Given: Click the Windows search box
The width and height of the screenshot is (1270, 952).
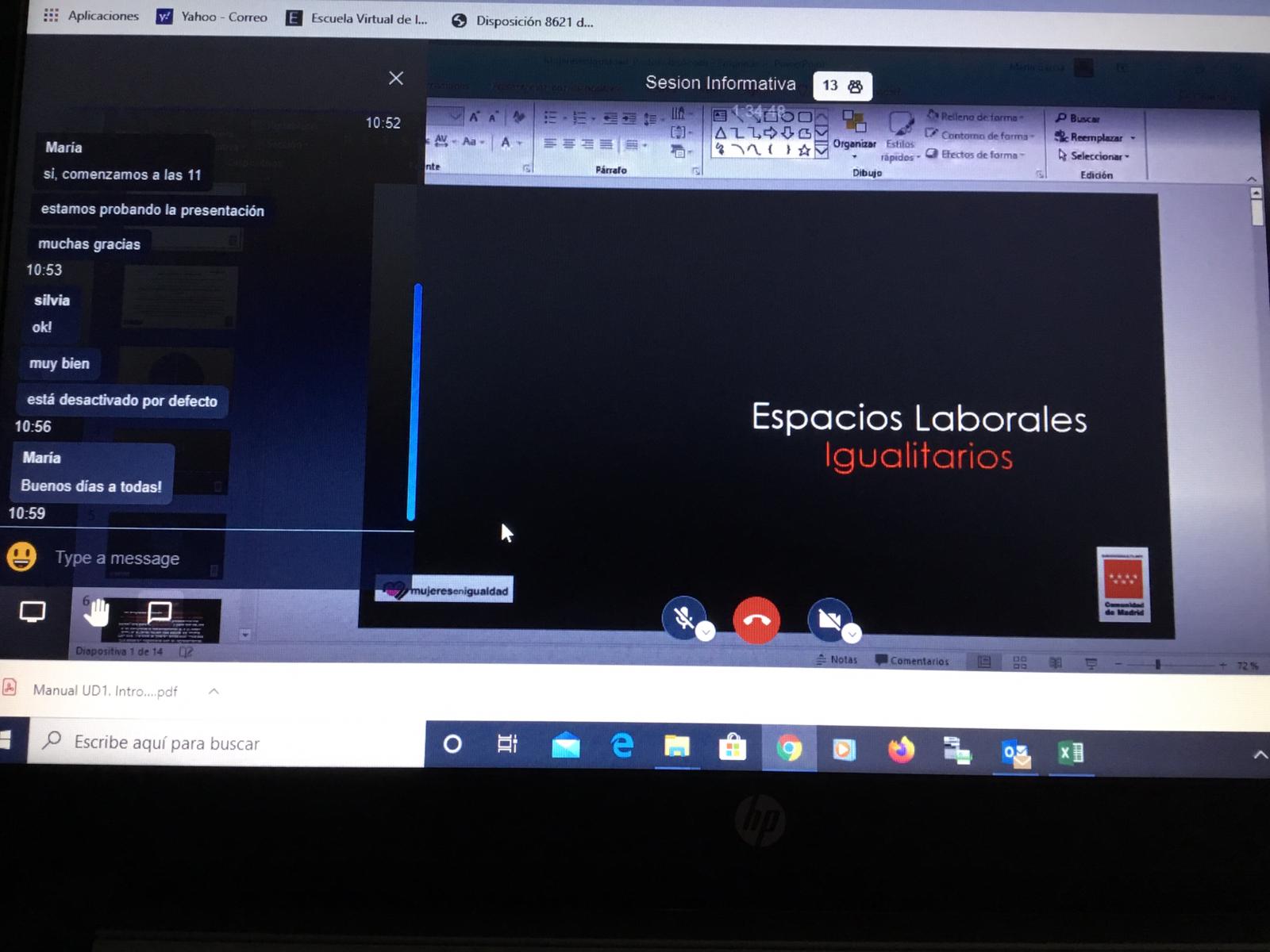Looking at the screenshot, I should click(x=226, y=742).
